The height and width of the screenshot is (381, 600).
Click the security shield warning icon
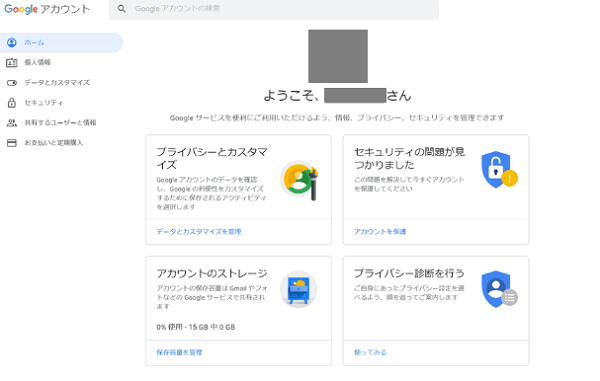(499, 170)
